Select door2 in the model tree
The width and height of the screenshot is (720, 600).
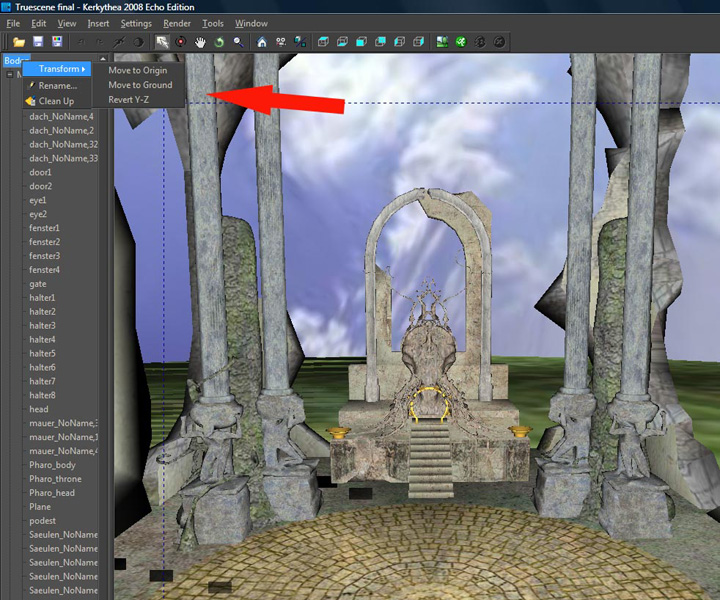point(40,186)
